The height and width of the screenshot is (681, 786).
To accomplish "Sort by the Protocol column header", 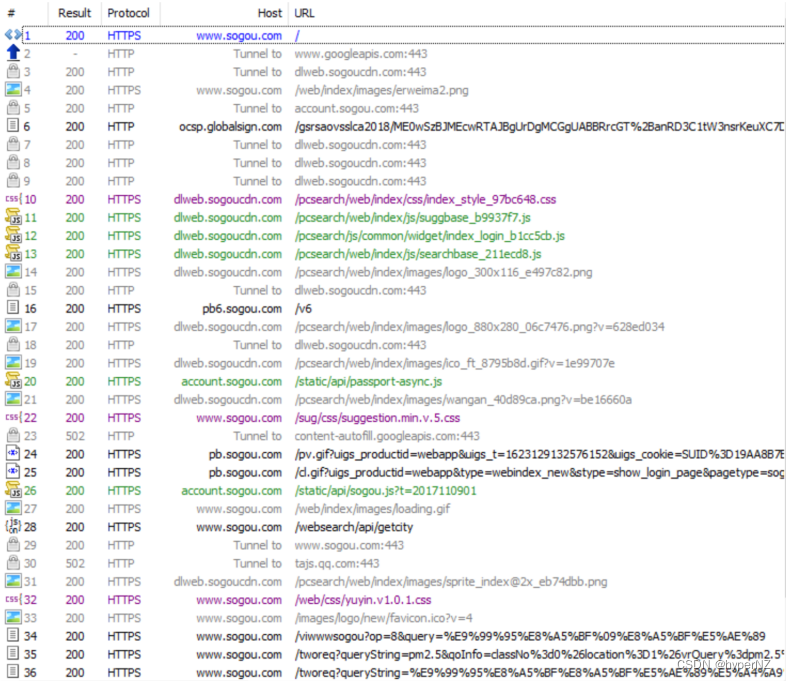I will click(x=128, y=13).
